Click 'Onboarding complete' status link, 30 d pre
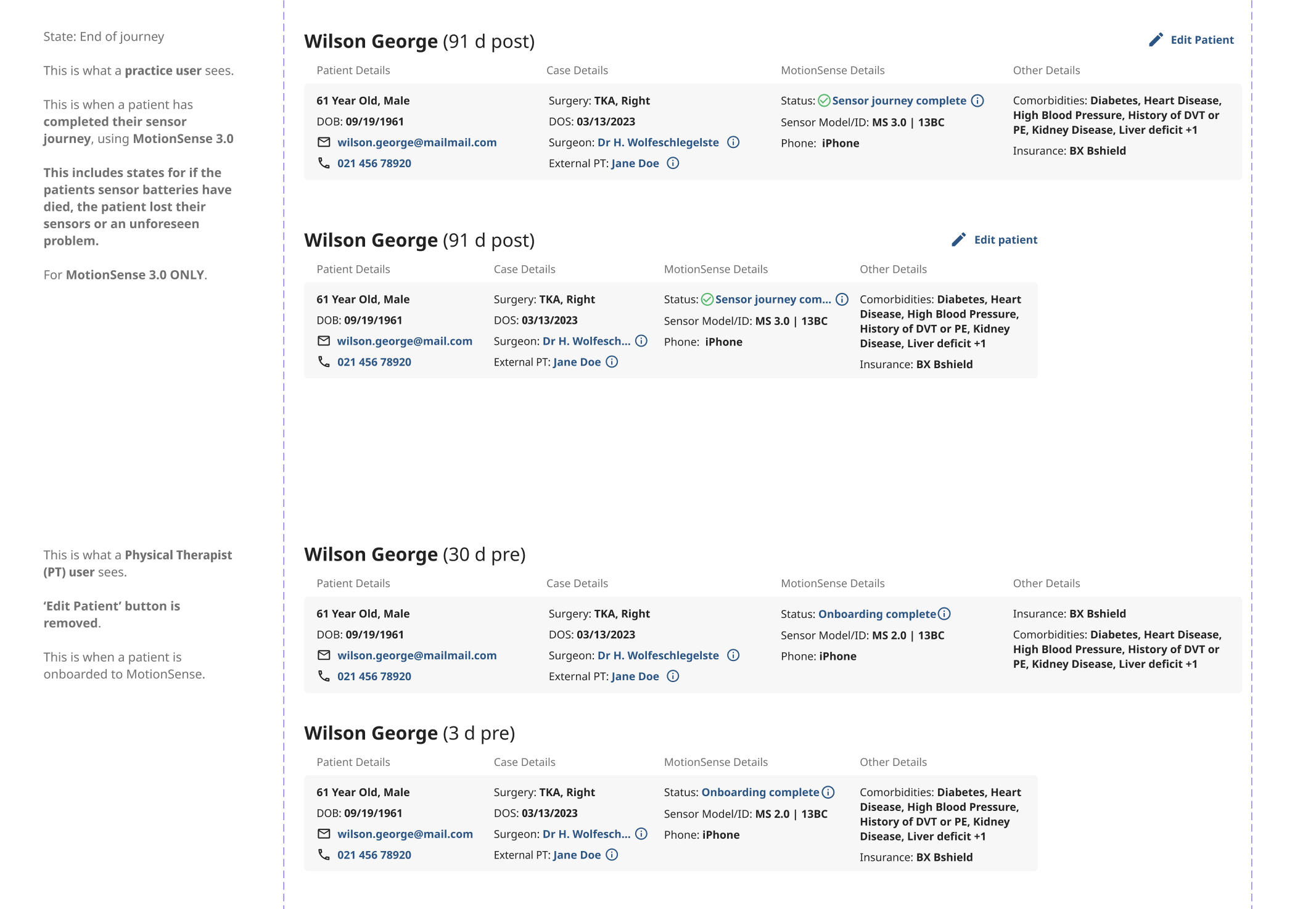The width and height of the screenshot is (1316, 909). click(876, 614)
